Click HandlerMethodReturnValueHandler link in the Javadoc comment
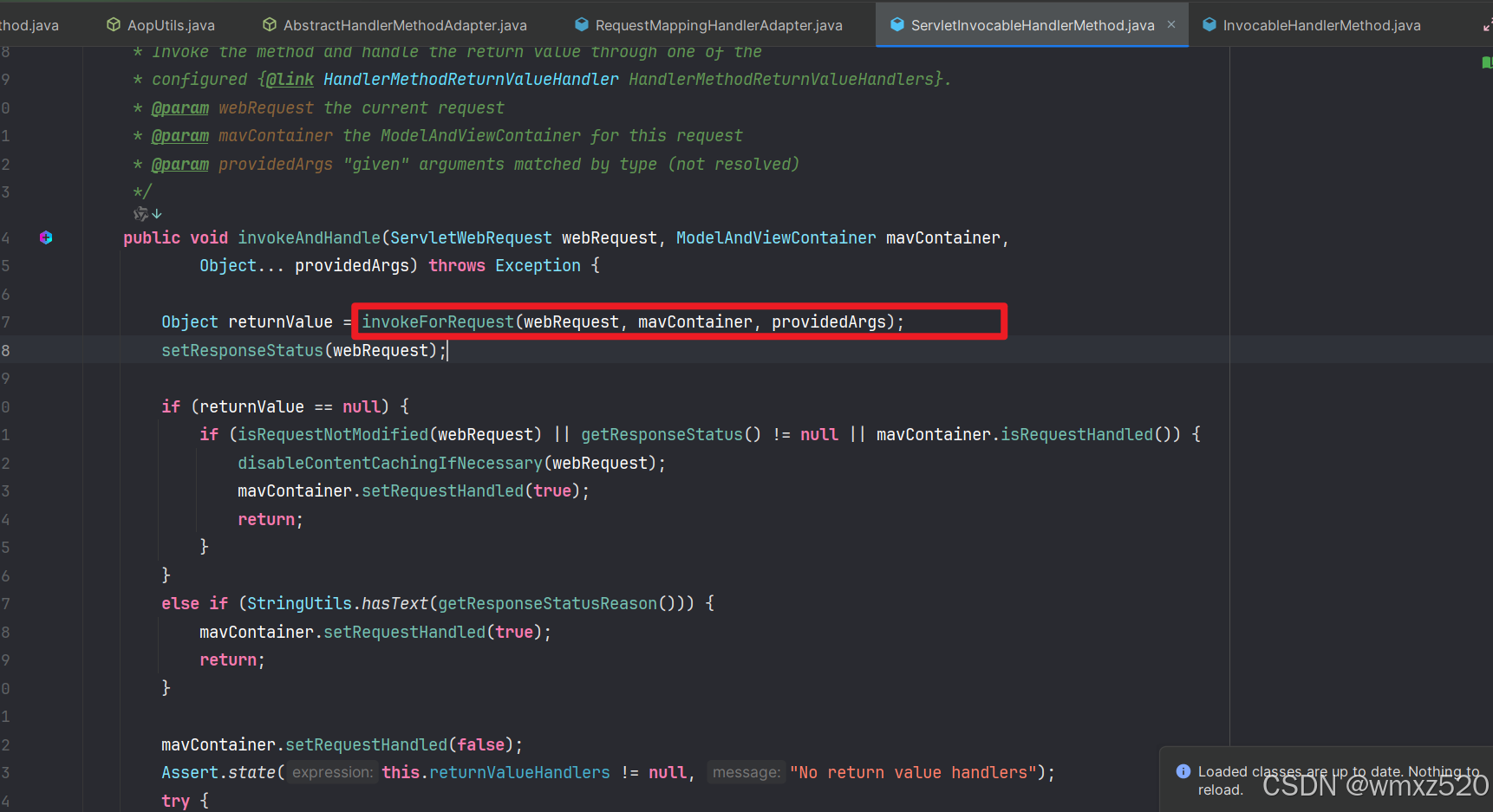Screen dimensions: 1493x812 click(x=471, y=80)
